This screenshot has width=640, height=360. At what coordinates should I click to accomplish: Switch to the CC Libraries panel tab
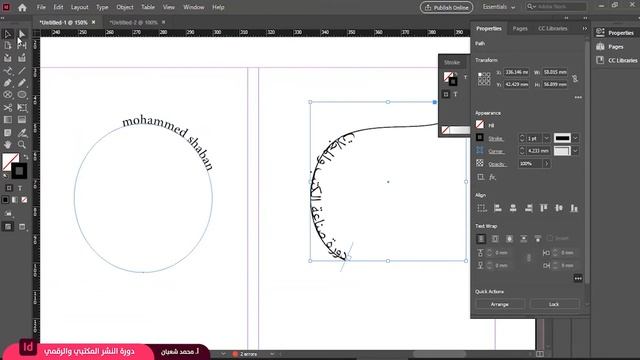tap(553, 29)
